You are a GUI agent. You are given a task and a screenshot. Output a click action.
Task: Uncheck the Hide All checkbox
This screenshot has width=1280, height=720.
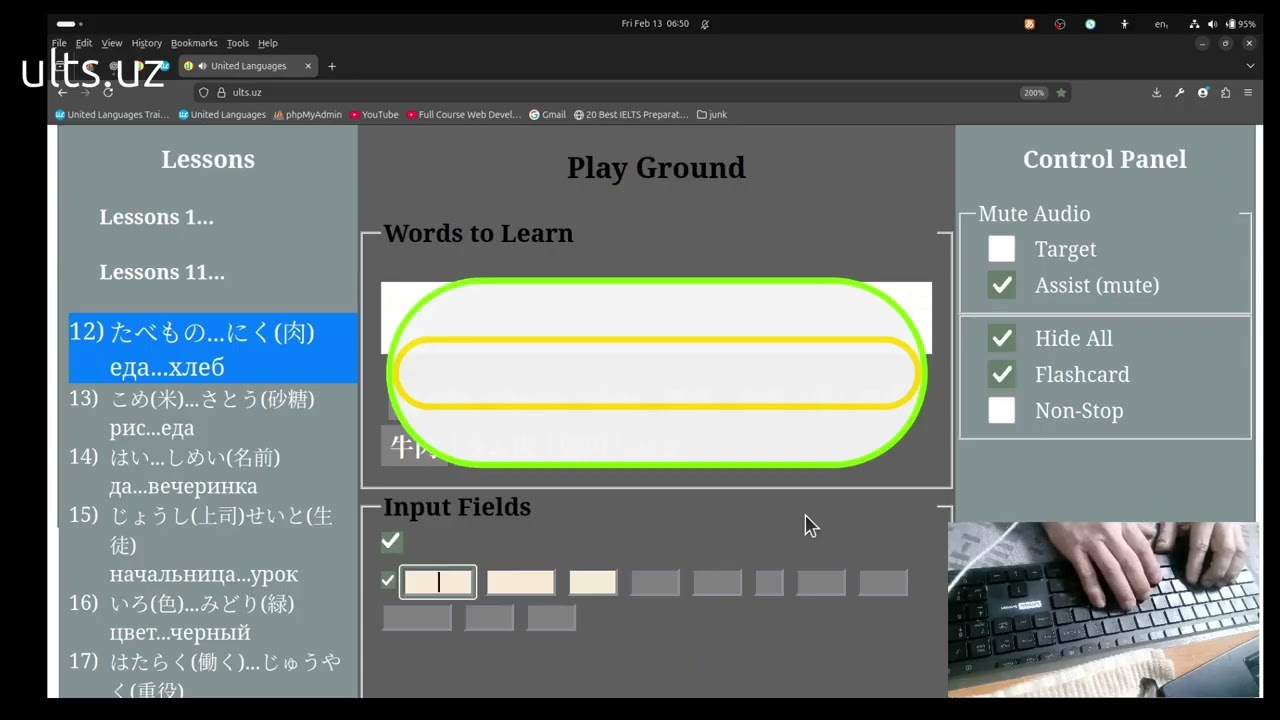(1001, 338)
